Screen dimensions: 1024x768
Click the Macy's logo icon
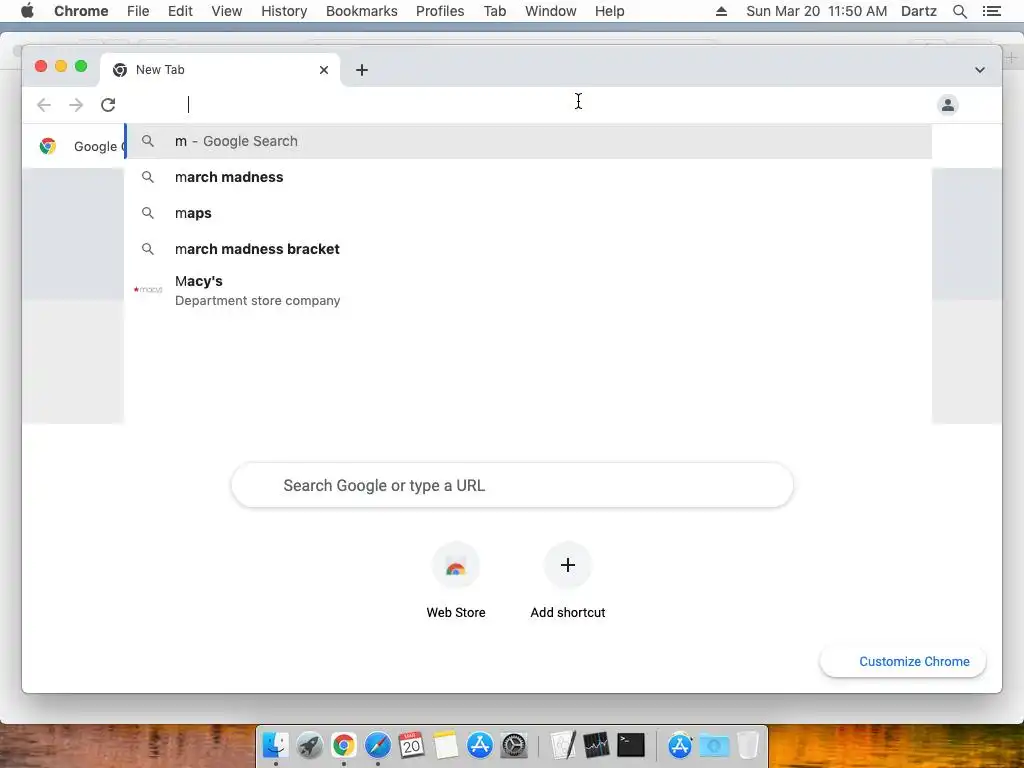point(148,289)
